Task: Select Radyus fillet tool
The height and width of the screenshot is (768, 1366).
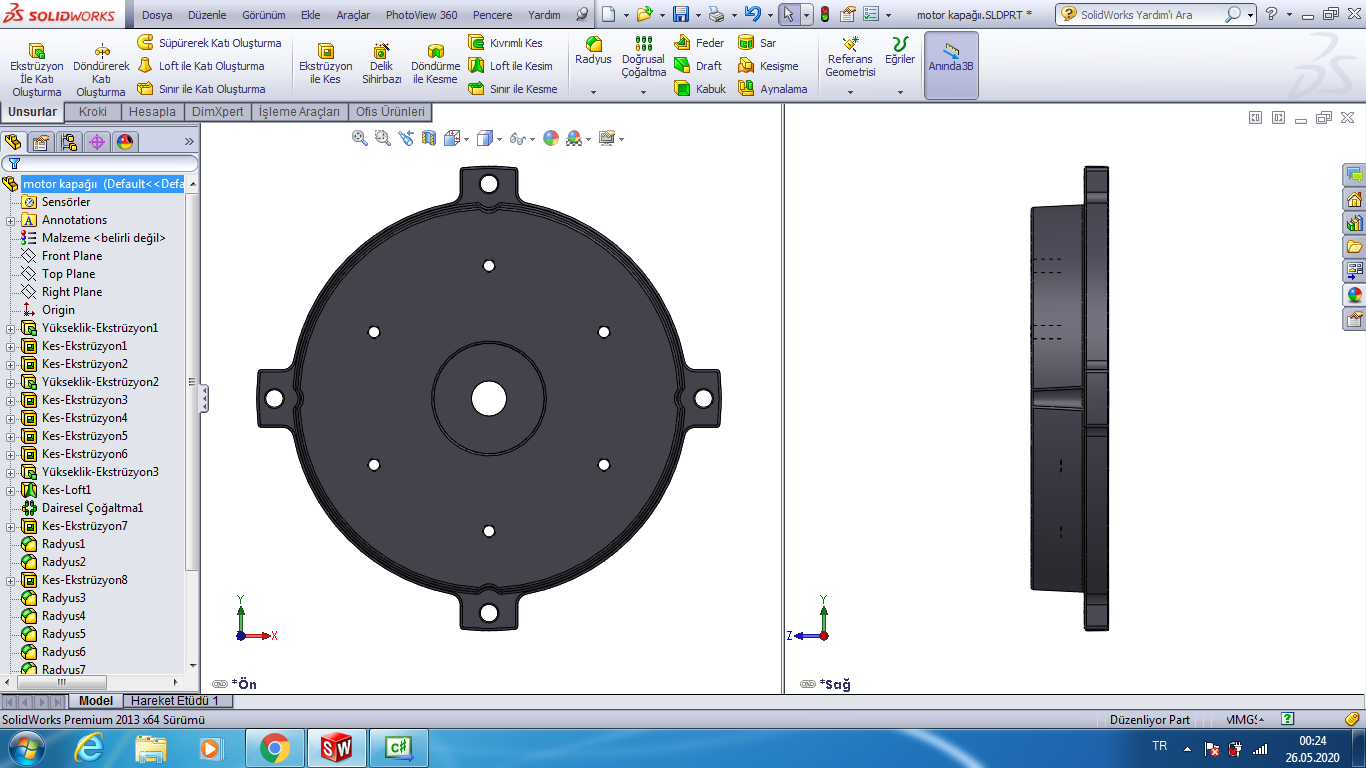Action: (593, 51)
